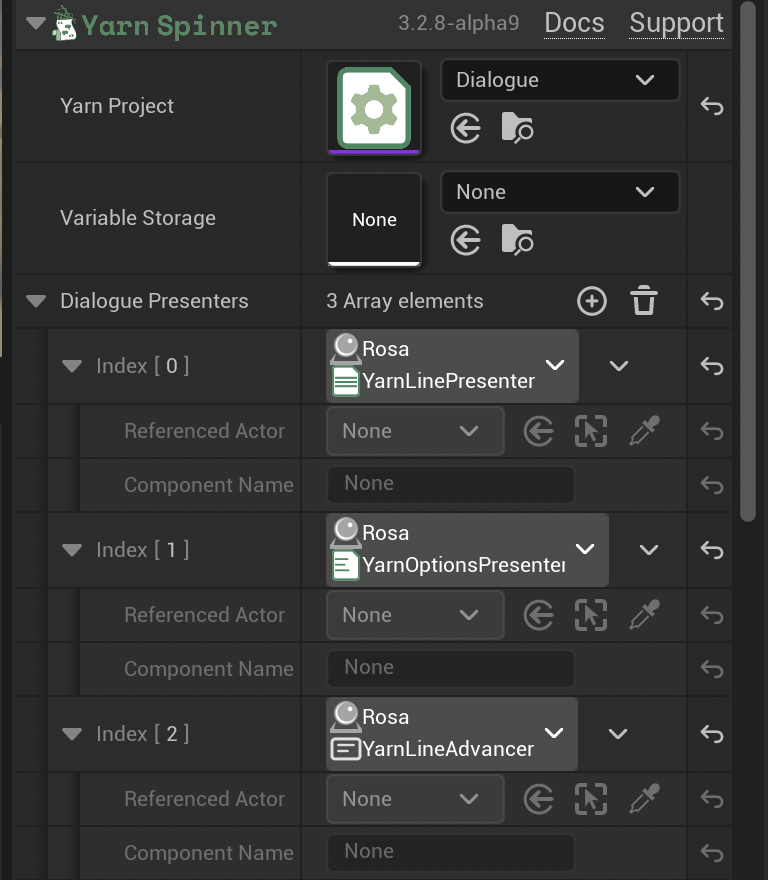Image resolution: width=768 pixels, height=880 pixels.
Task: Reset Index [ 2 ] to default
Action: 711,734
